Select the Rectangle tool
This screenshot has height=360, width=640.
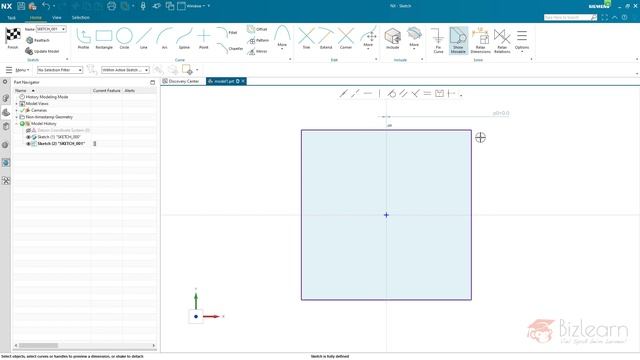click(x=104, y=38)
